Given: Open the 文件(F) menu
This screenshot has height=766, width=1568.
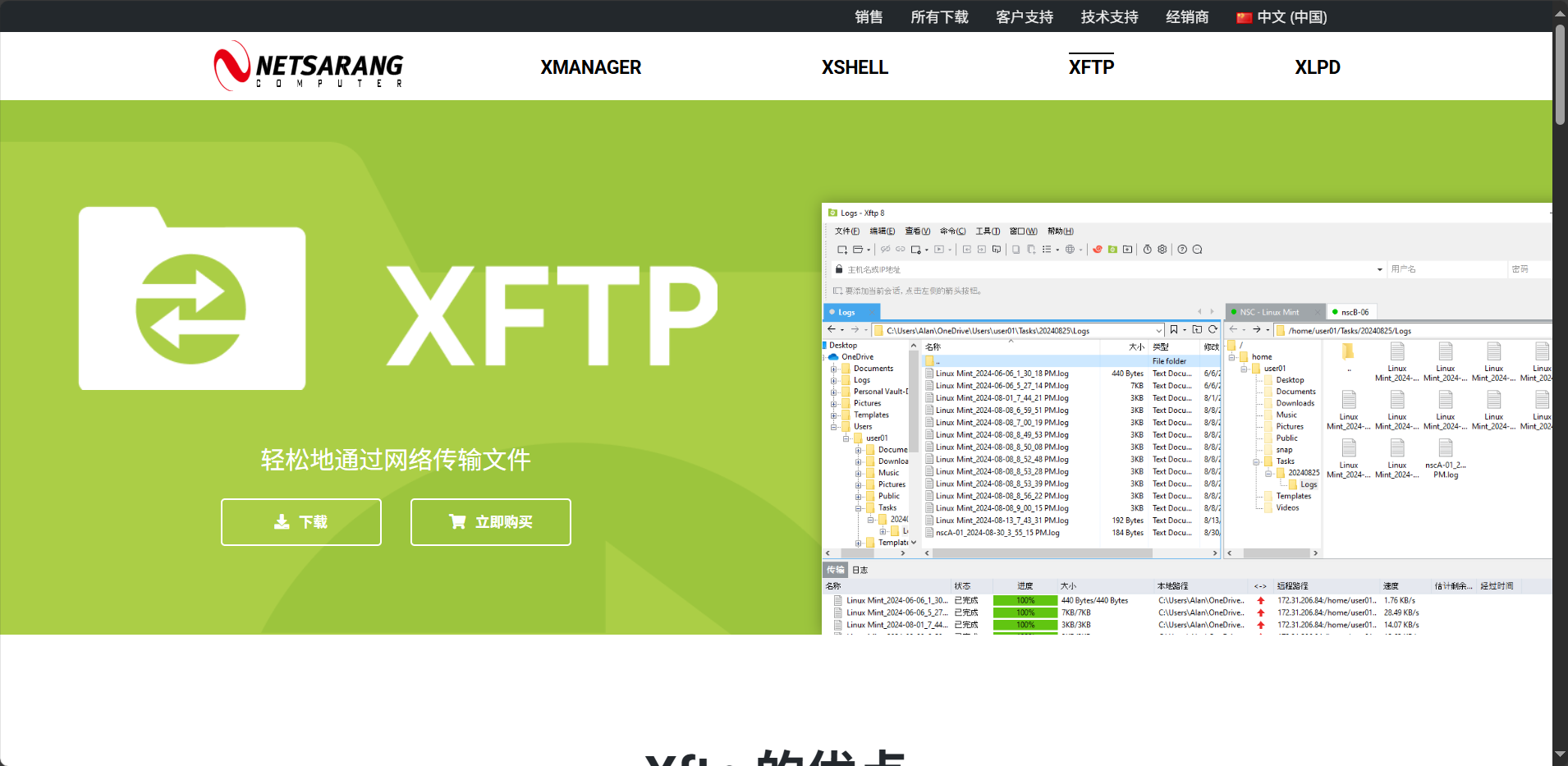Looking at the screenshot, I should [847, 232].
